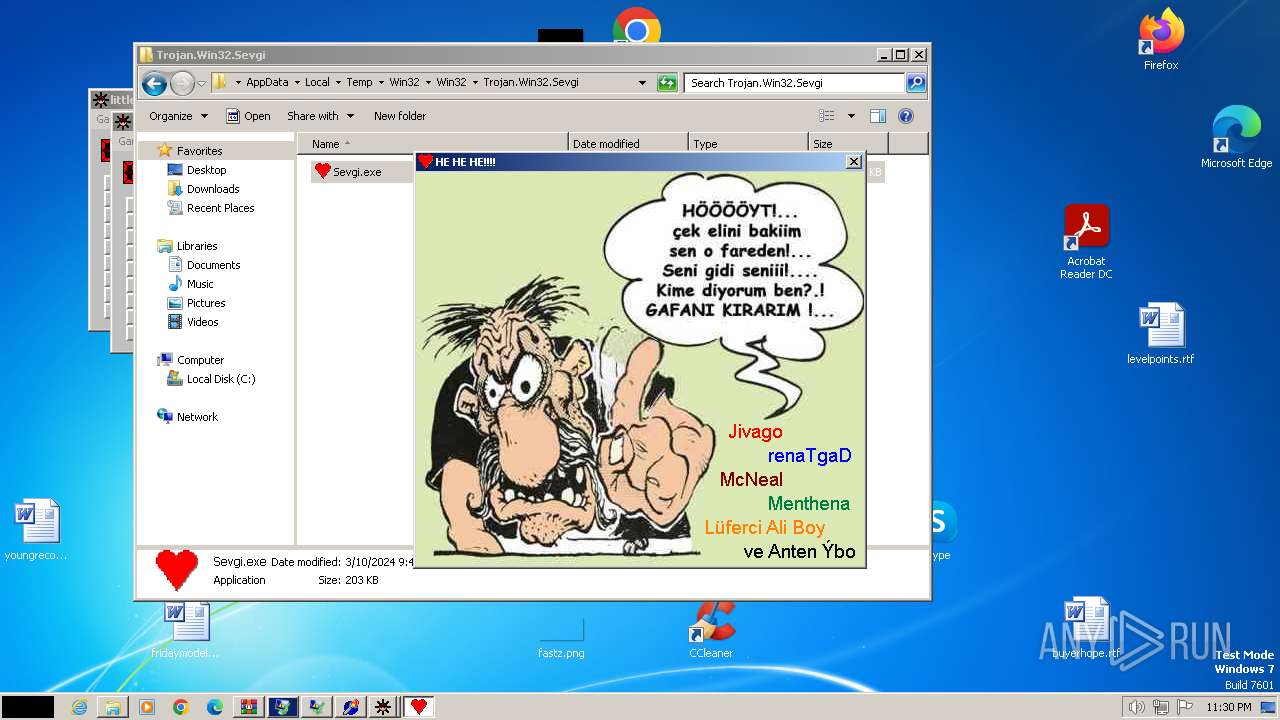The width and height of the screenshot is (1280, 720).
Task: Open the Documents library
Action: pyautogui.click(x=213, y=265)
